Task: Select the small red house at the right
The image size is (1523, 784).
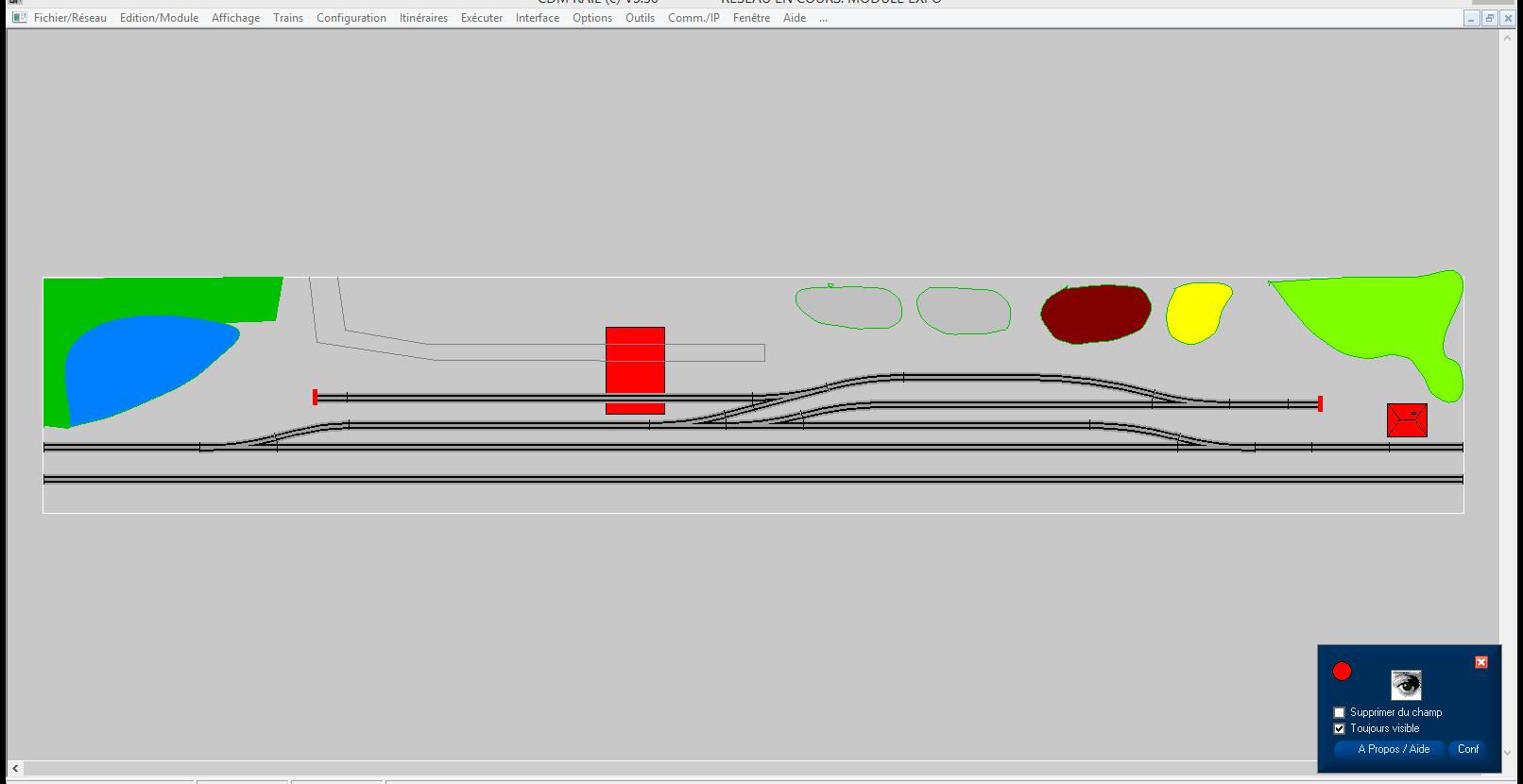Action: click(x=1407, y=420)
